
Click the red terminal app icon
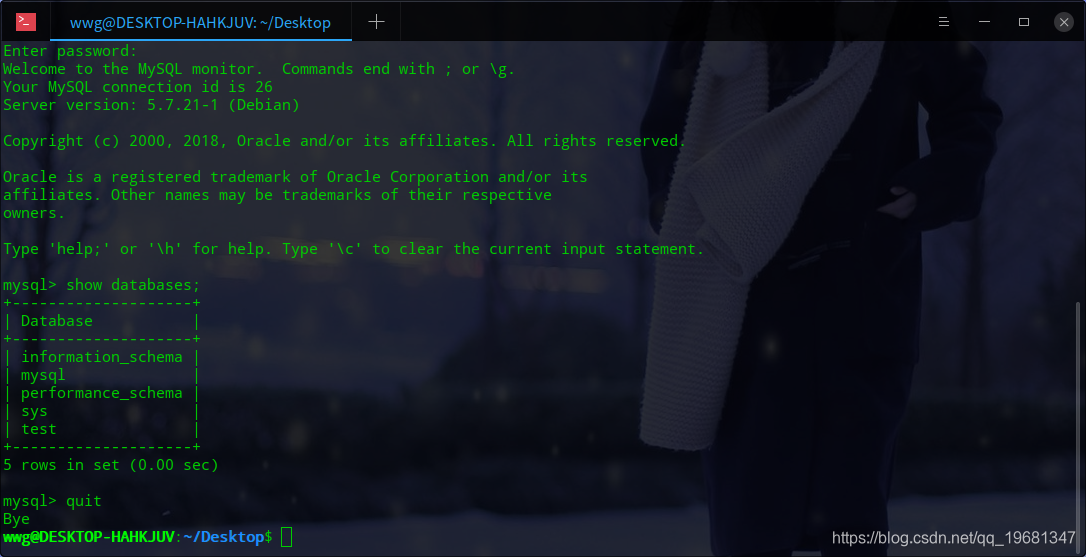26,22
